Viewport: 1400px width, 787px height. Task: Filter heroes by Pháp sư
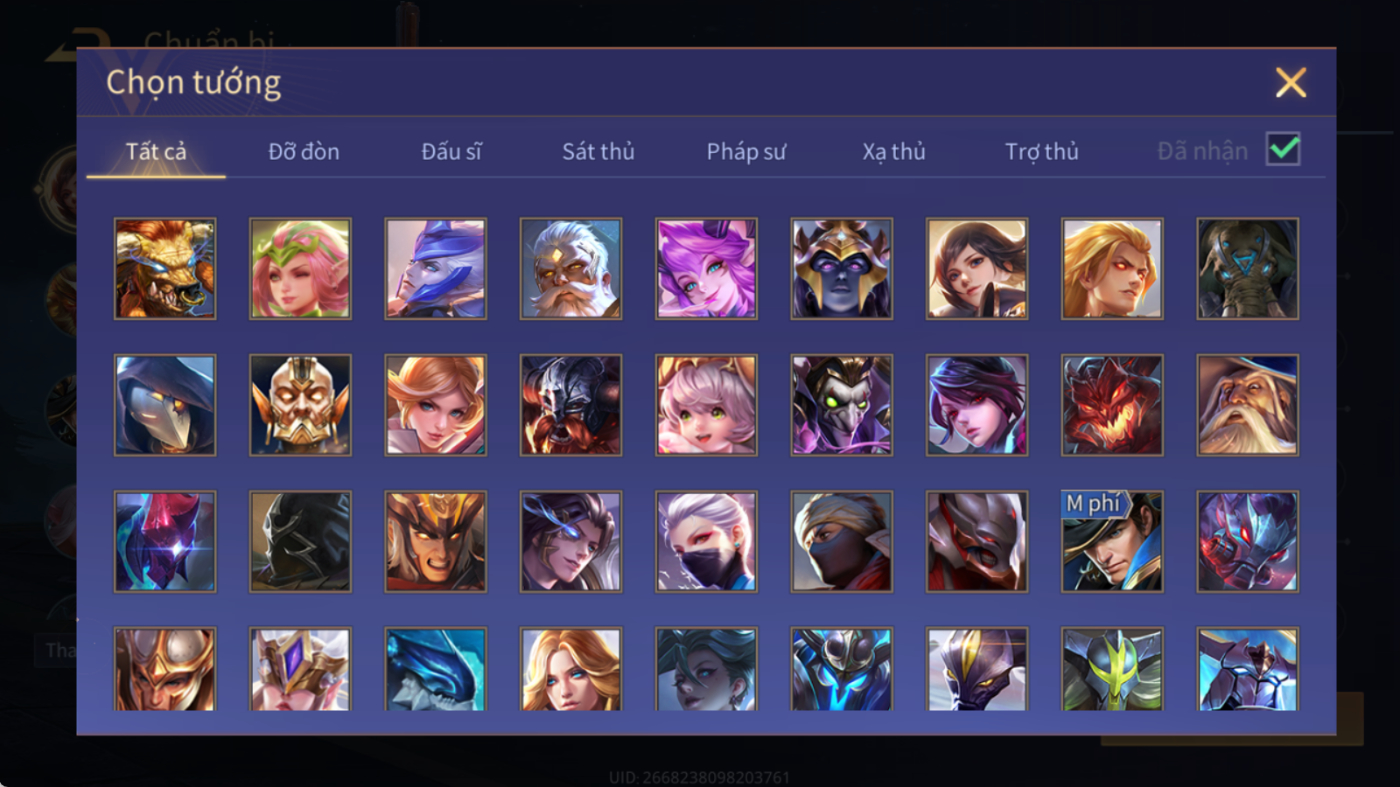[746, 152]
